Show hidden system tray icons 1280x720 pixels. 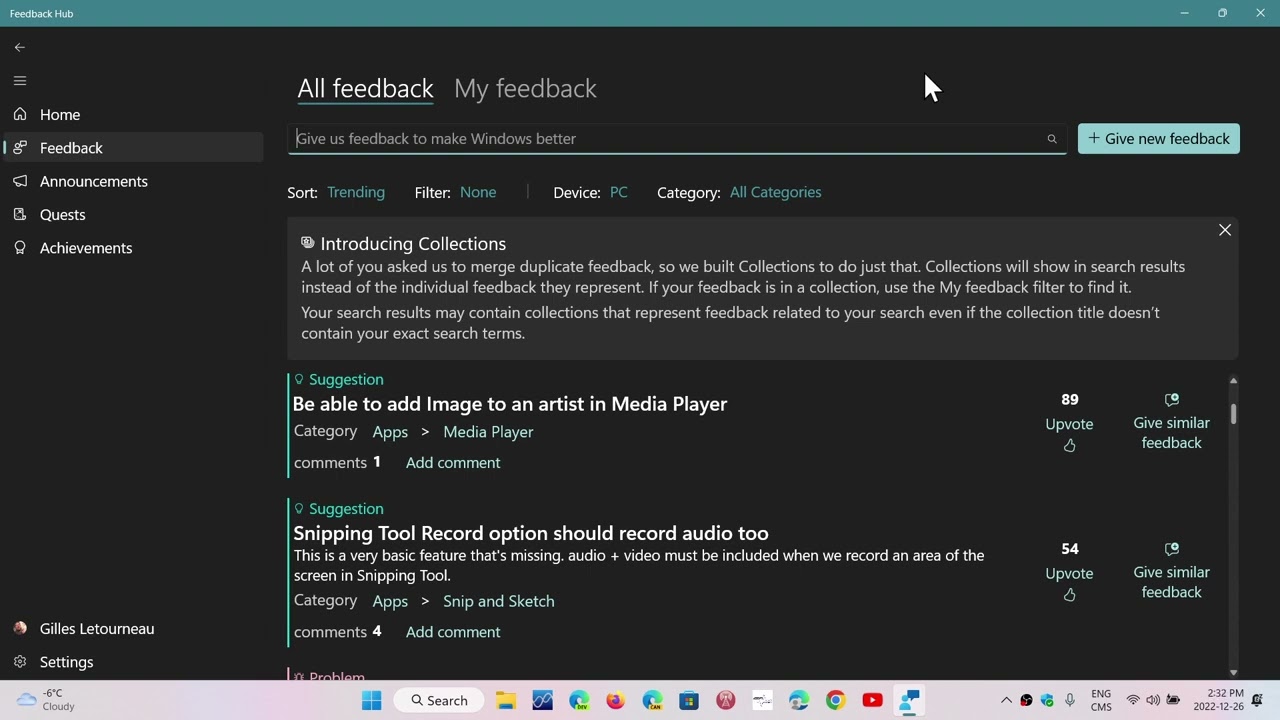click(x=1006, y=700)
